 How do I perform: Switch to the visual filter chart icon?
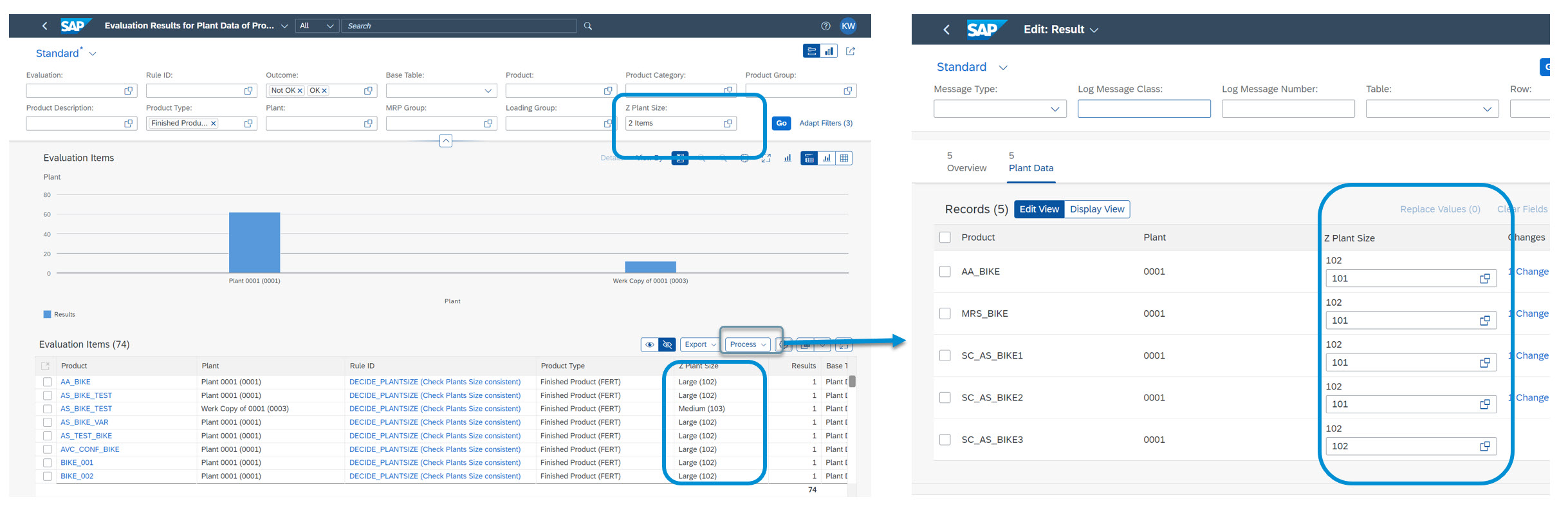(x=829, y=51)
